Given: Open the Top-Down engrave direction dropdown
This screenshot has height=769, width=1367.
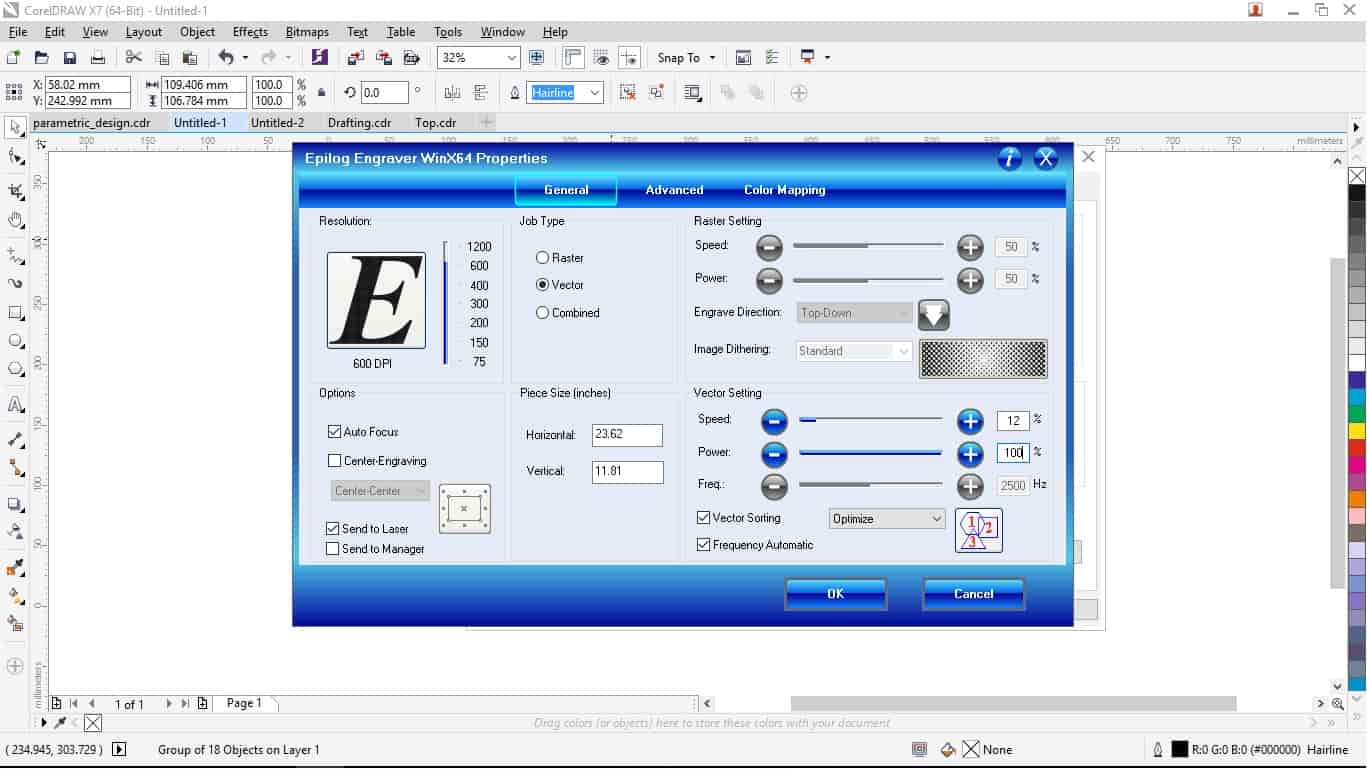Looking at the screenshot, I should pos(855,313).
